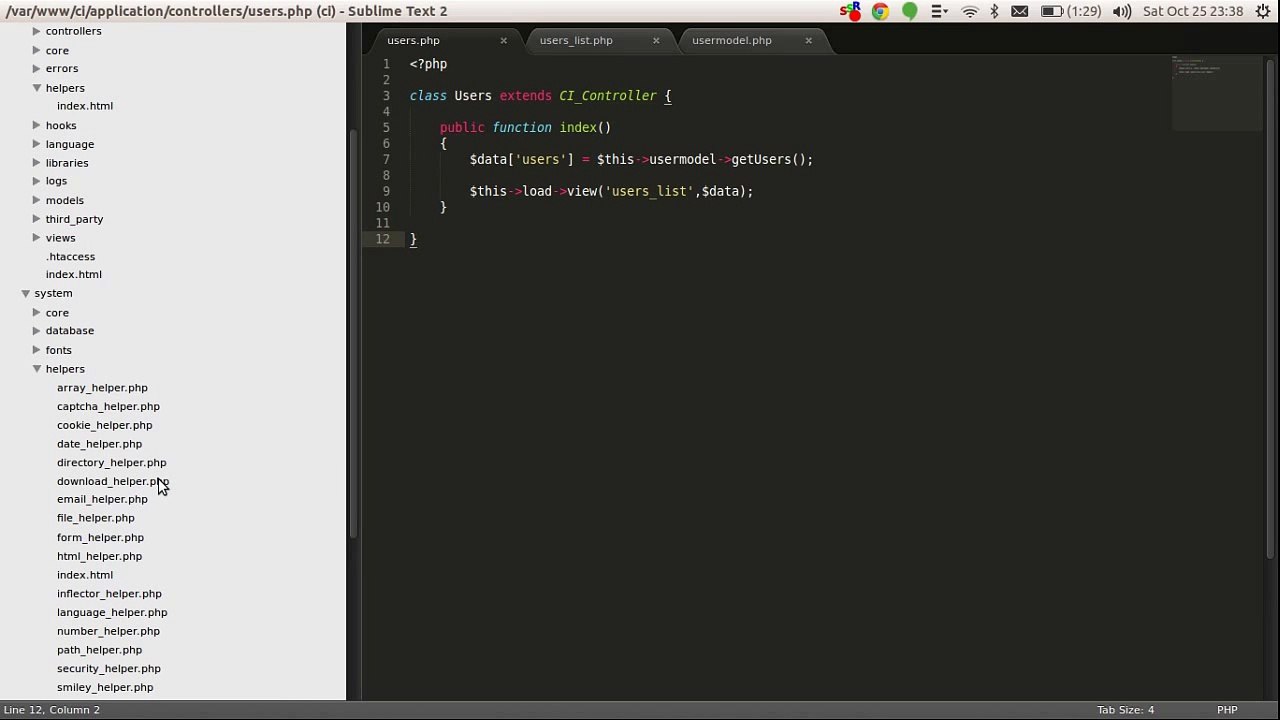Open smiley_helper.php file
1280x720 pixels.
(105, 688)
